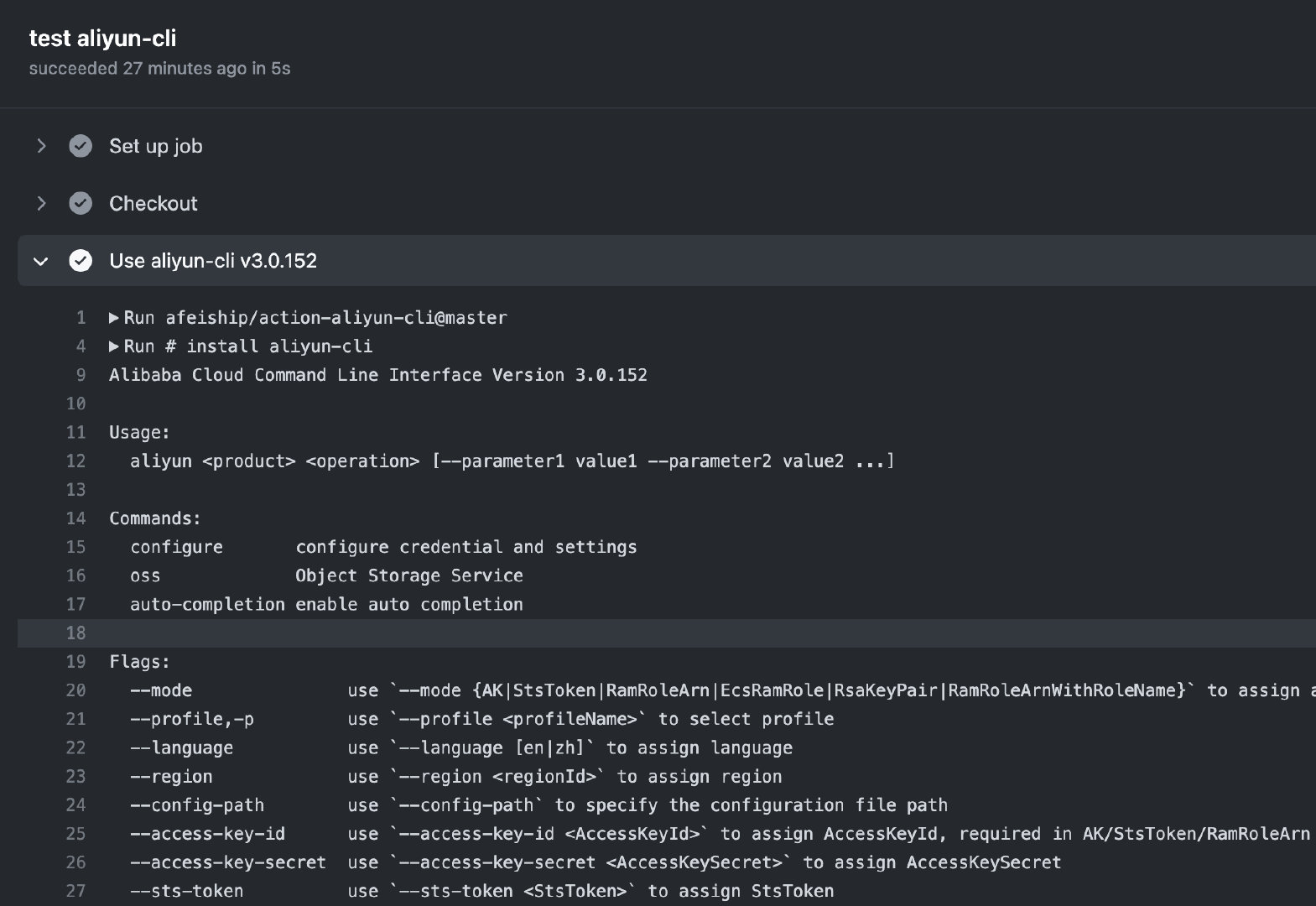Select log line number 15
Image resolution: width=1316 pixels, height=906 pixels.
point(76,547)
